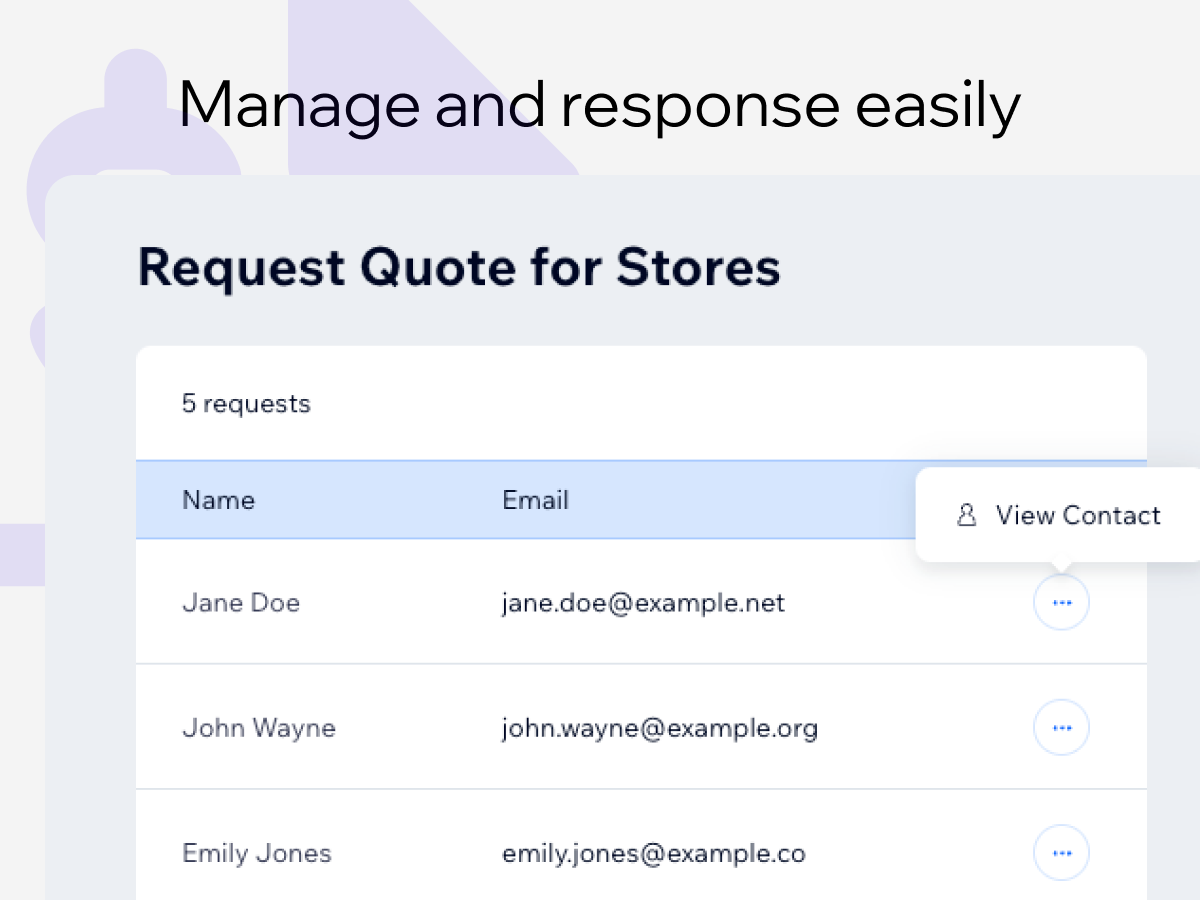Click the person icon beside View Contact
Screen dimensions: 1200x900
966,515
